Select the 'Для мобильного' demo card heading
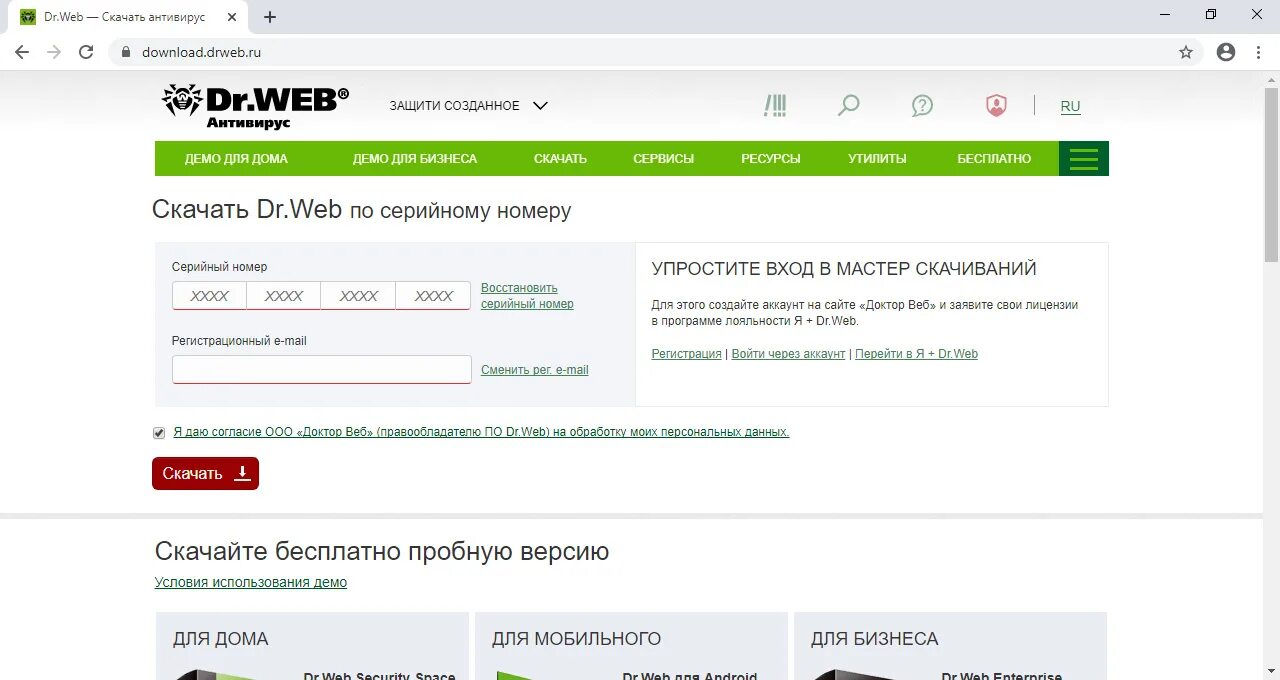The width and height of the screenshot is (1280, 680). pos(576,639)
